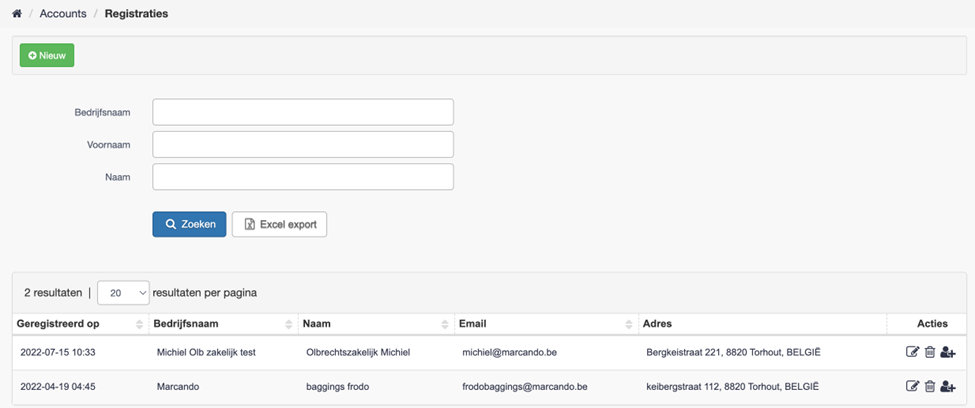Add user for Michiel Olb zakelijk test row

948,352
